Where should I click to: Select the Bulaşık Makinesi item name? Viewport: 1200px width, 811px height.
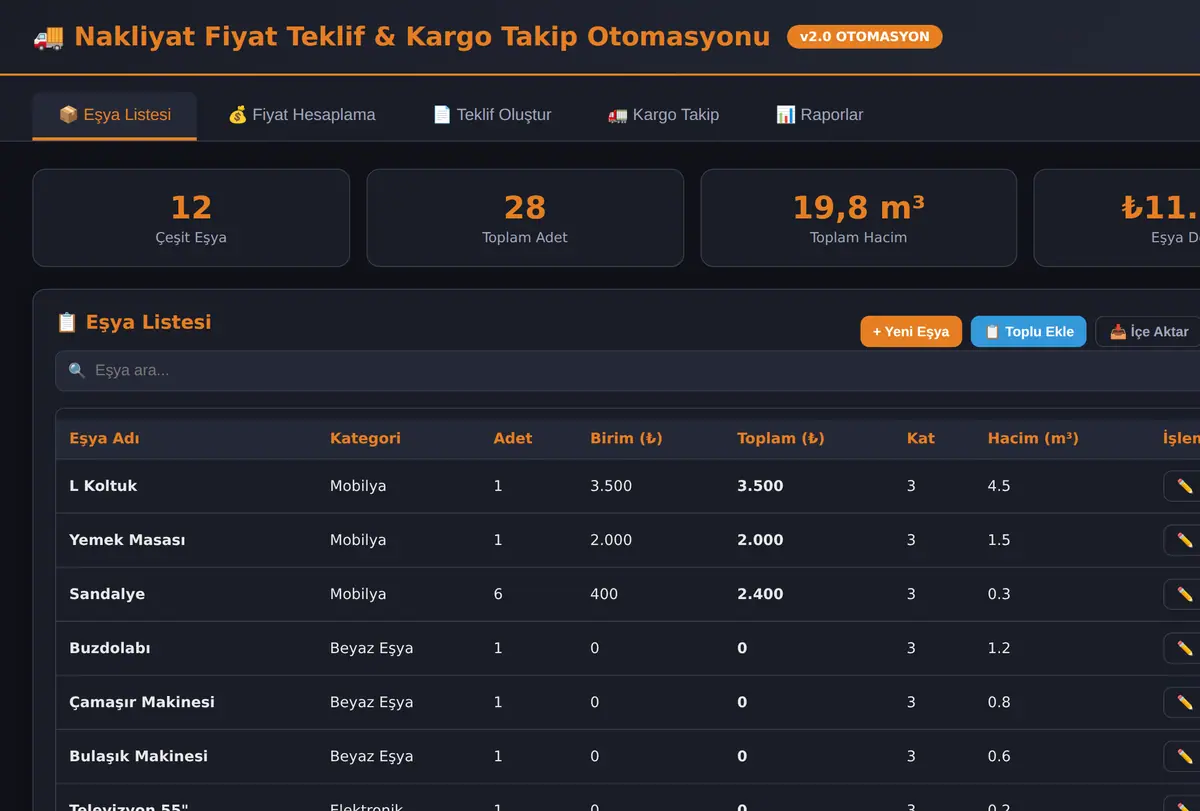coord(138,756)
